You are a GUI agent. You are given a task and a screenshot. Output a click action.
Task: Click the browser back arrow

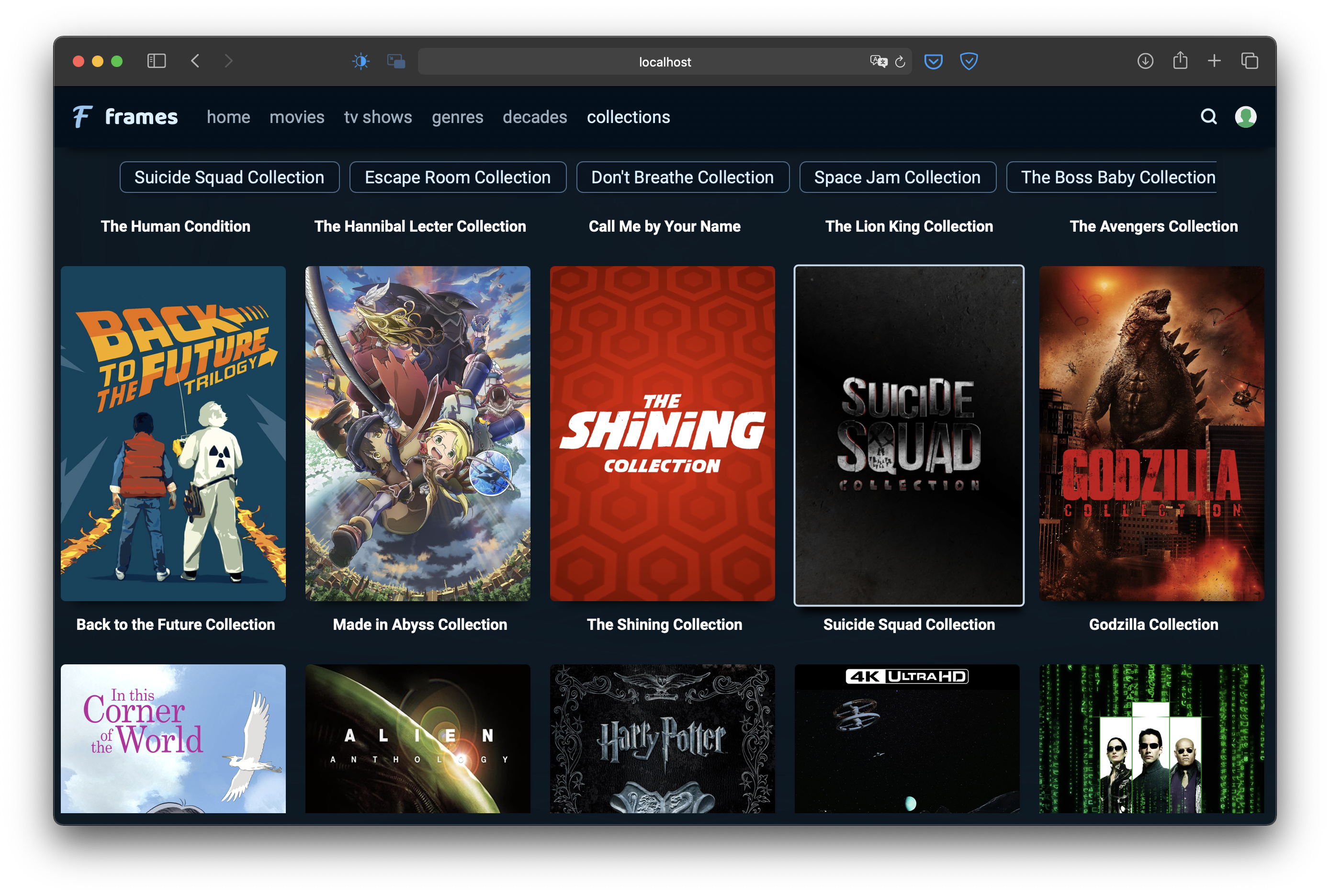click(x=195, y=61)
